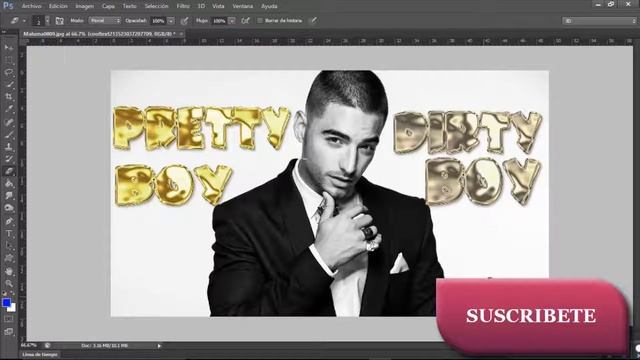Image resolution: width=640 pixels, height=360 pixels.
Task: Select the Custom Shape tool
Action: [9, 258]
